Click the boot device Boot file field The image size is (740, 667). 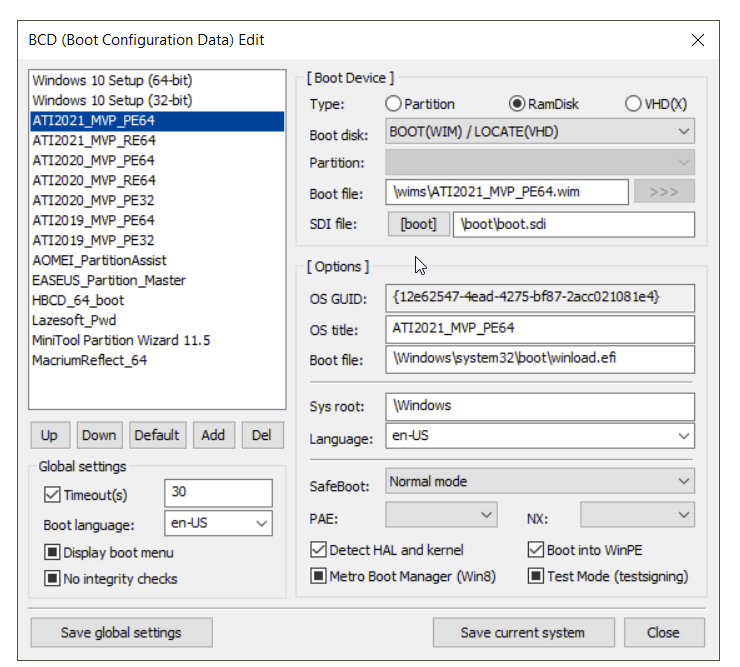click(x=507, y=192)
